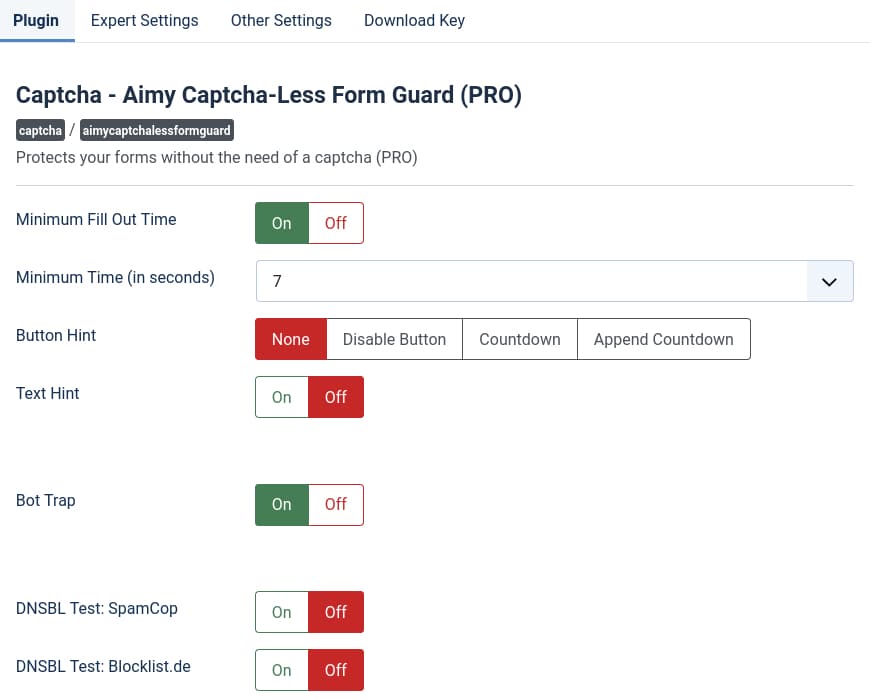
Task: Set Text Hint to Off
Action: click(x=335, y=397)
